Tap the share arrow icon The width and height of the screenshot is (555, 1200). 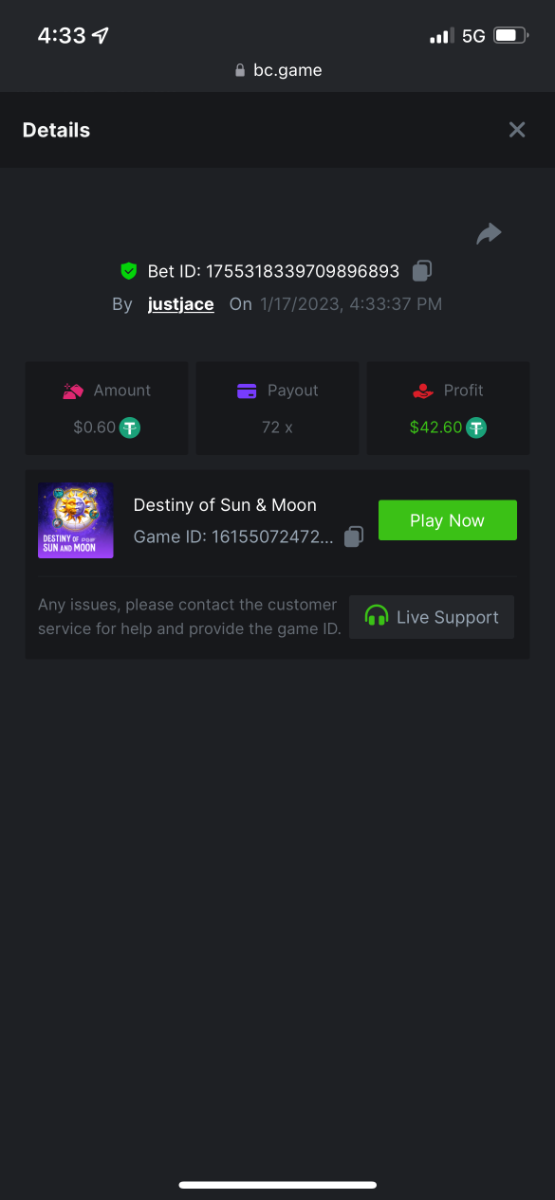489,234
